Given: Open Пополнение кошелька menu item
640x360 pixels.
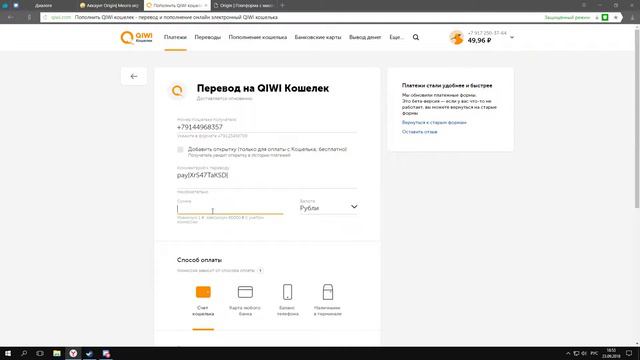Looking at the screenshot, I should click(258, 37).
